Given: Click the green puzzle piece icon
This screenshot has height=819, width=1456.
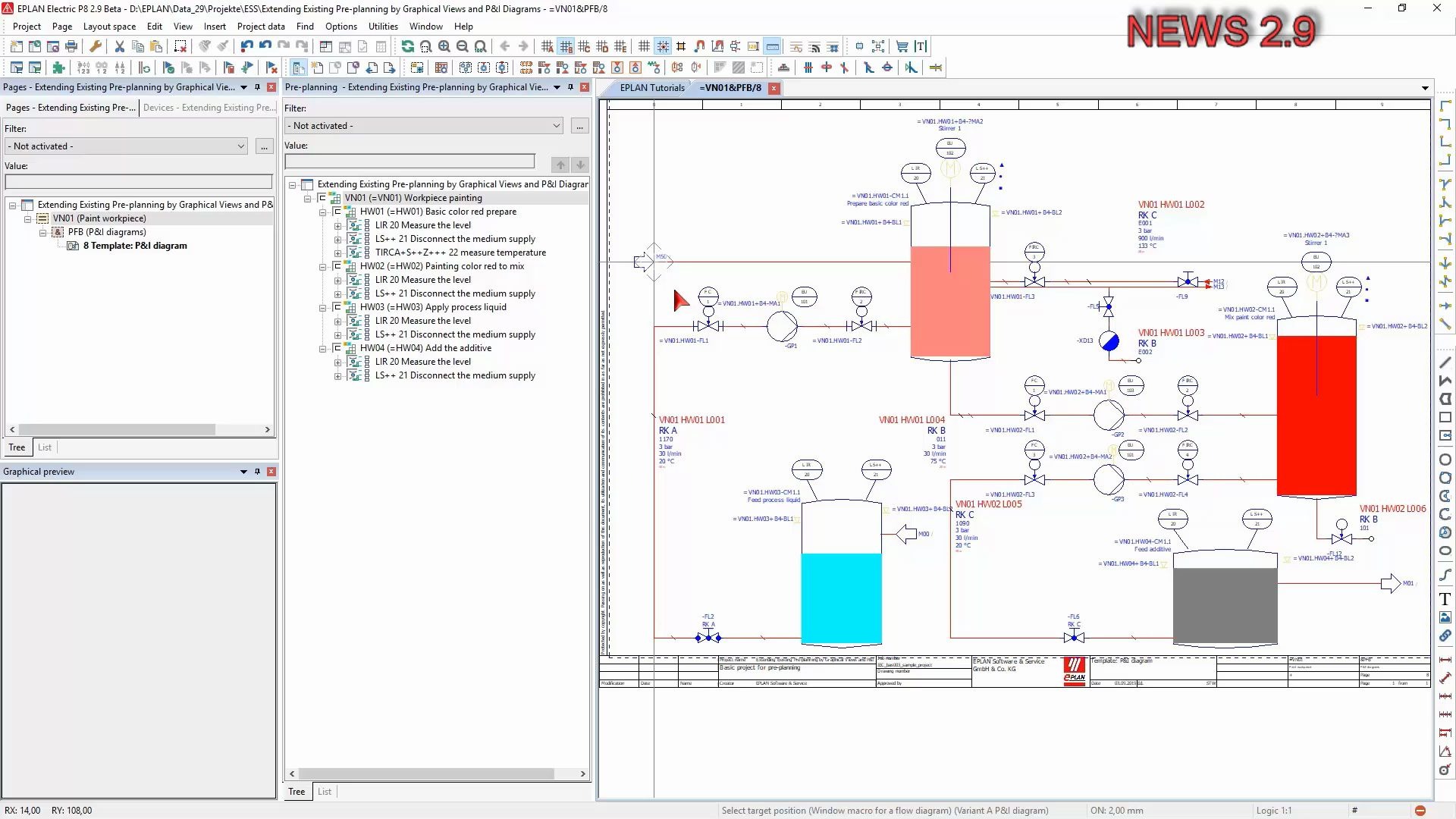Looking at the screenshot, I should 59,67.
